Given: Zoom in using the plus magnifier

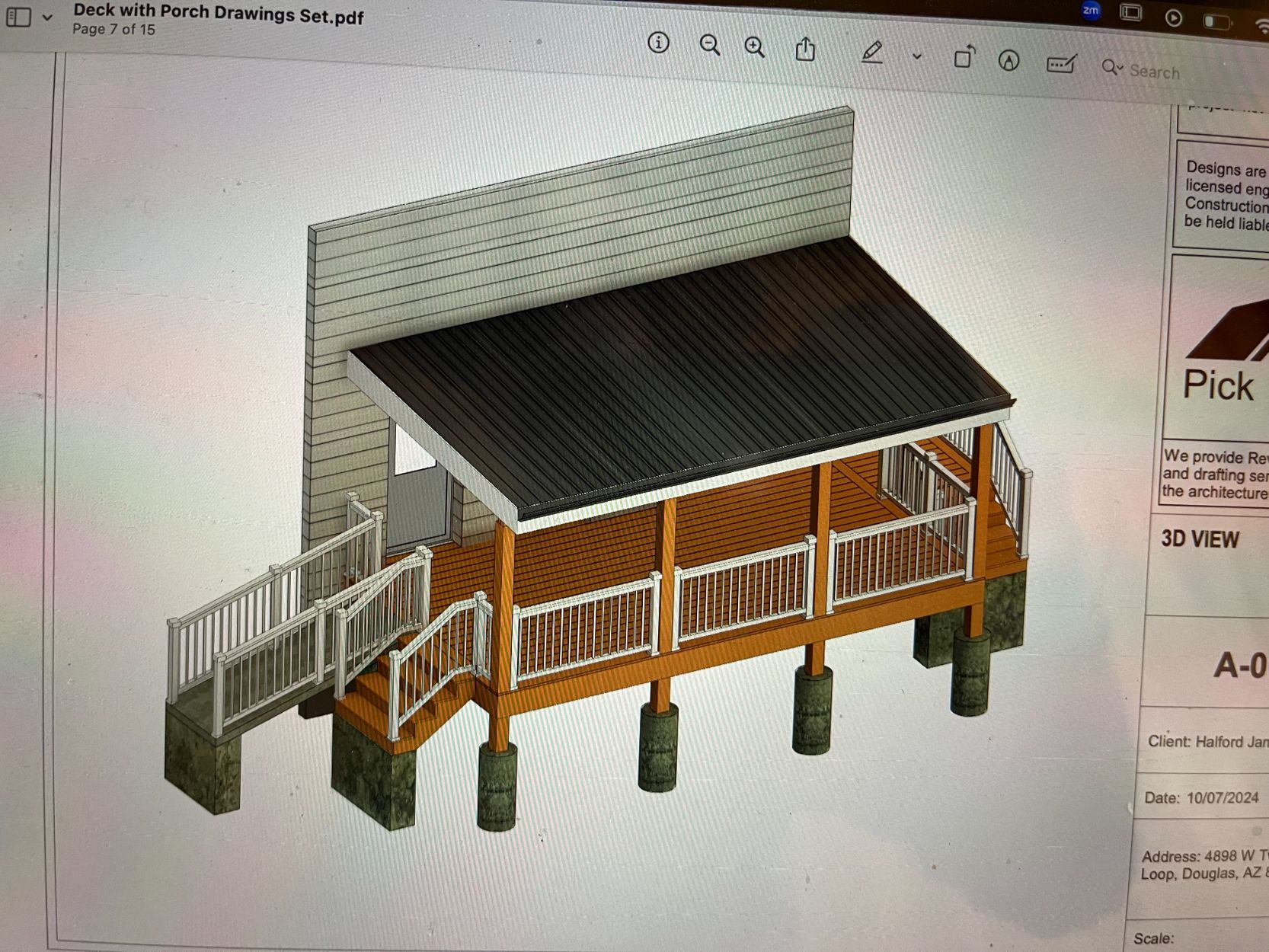Looking at the screenshot, I should tap(755, 47).
